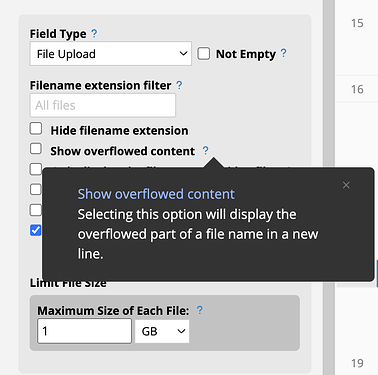Uncheck the checked blue checkbox
378x375 pixels.
coord(35,230)
